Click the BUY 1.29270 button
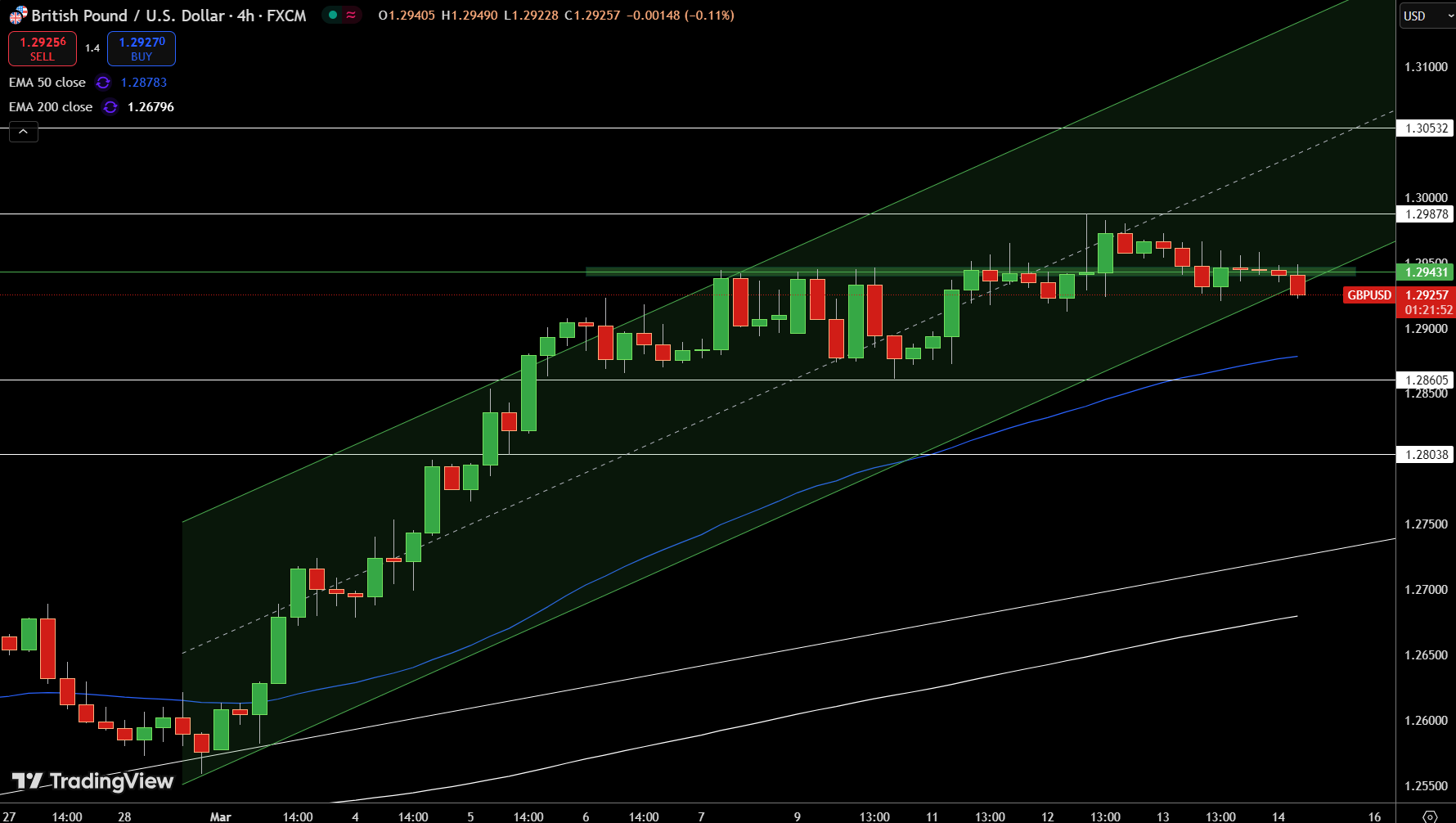 [142, 49]
